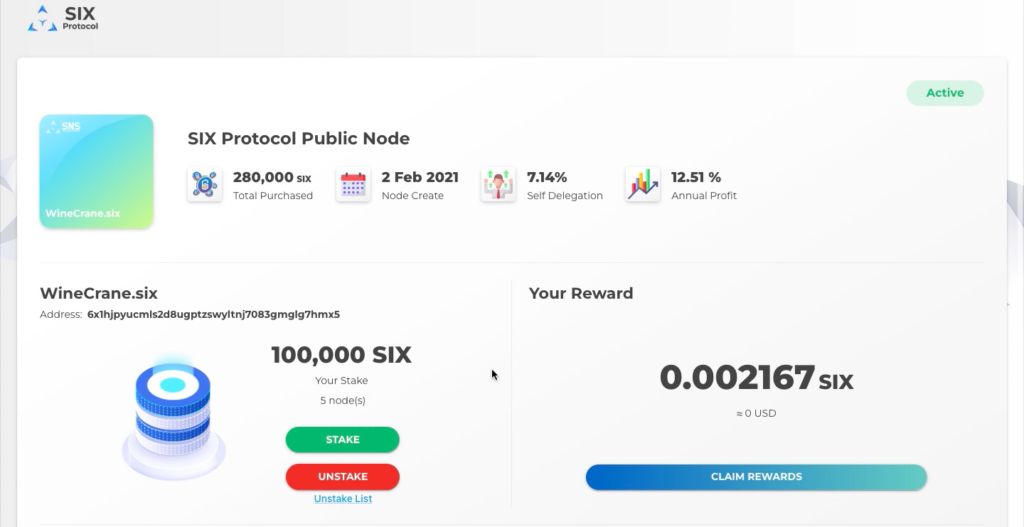Open the WineCrane.six node thumbnail
The width and height of the screenshot is (1024, 527).
coord(97,171)
